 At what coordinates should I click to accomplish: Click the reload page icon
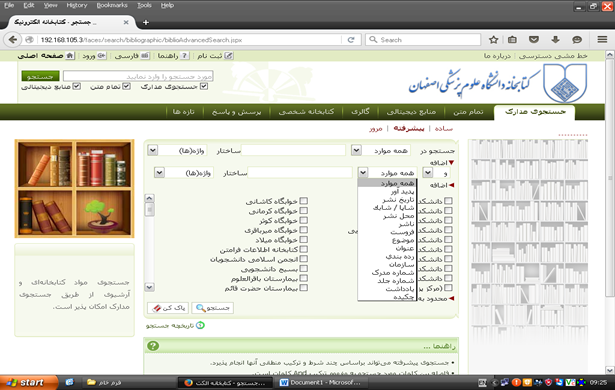[x=351, y=40]
